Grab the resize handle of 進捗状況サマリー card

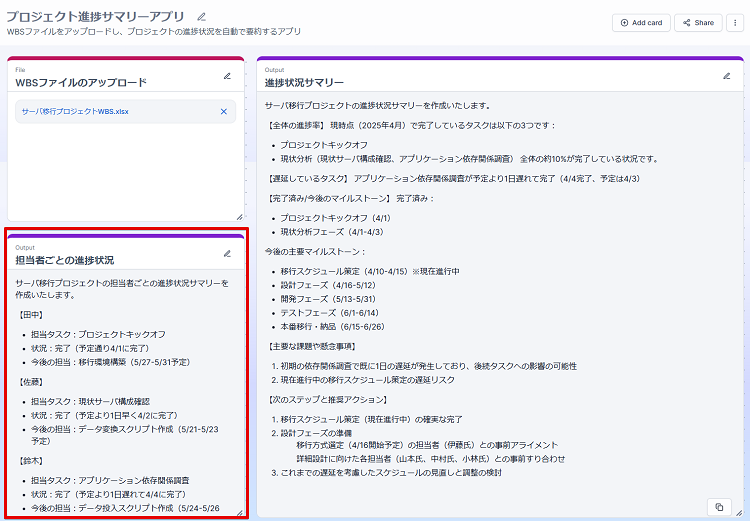coord(739,513)
